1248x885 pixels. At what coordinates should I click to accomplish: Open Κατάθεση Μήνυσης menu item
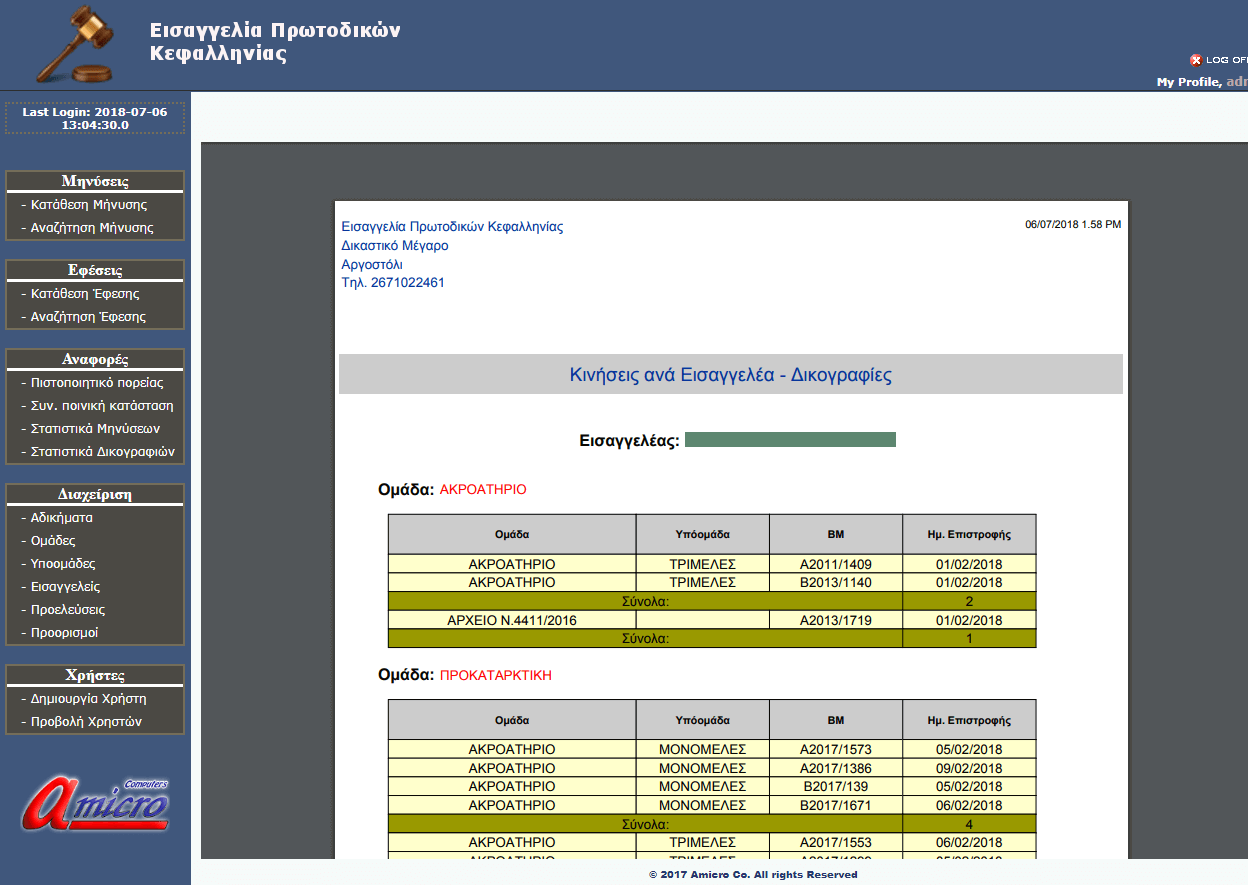[89, 205]
